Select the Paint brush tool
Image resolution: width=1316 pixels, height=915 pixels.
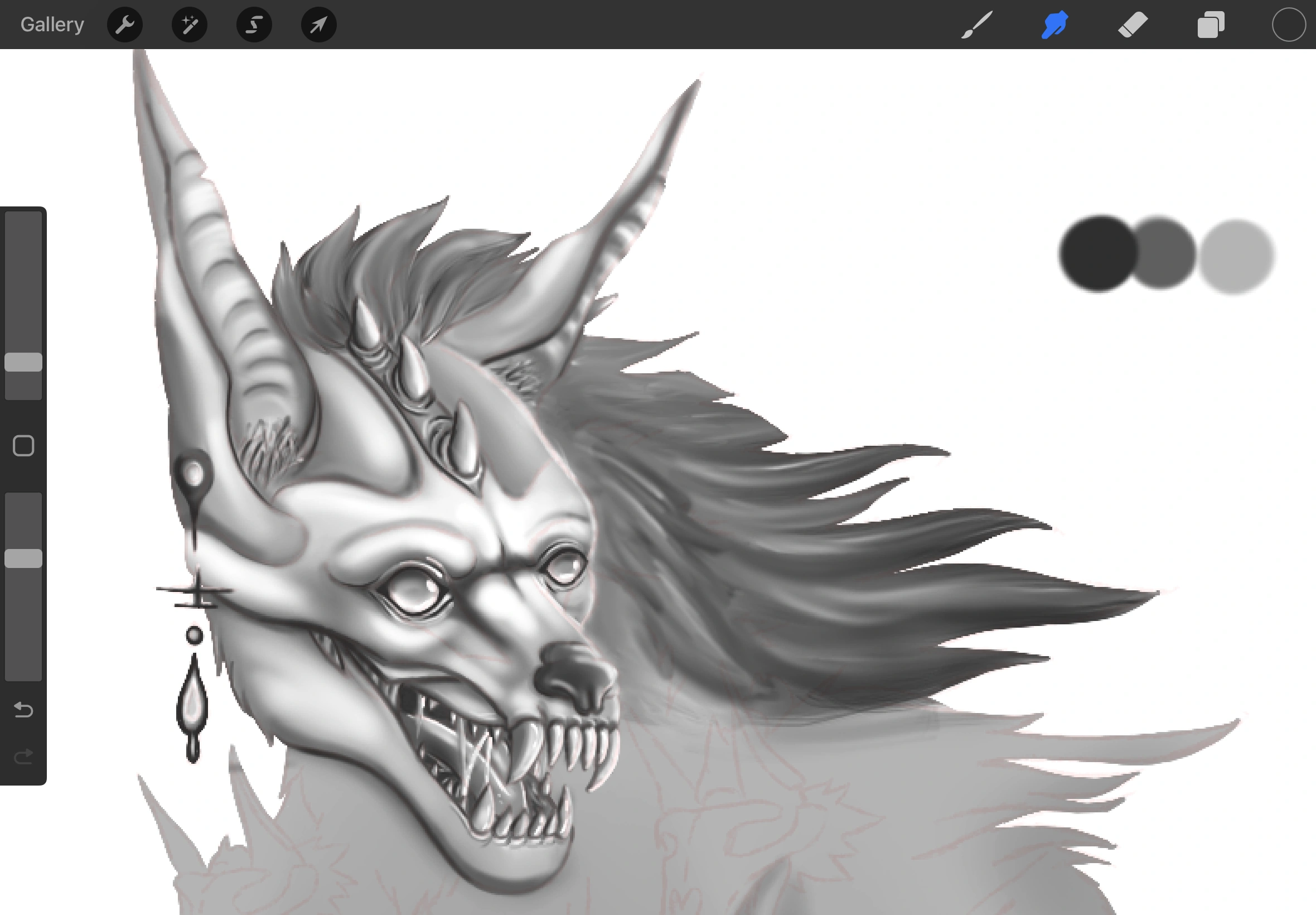(x=976, y=25)
